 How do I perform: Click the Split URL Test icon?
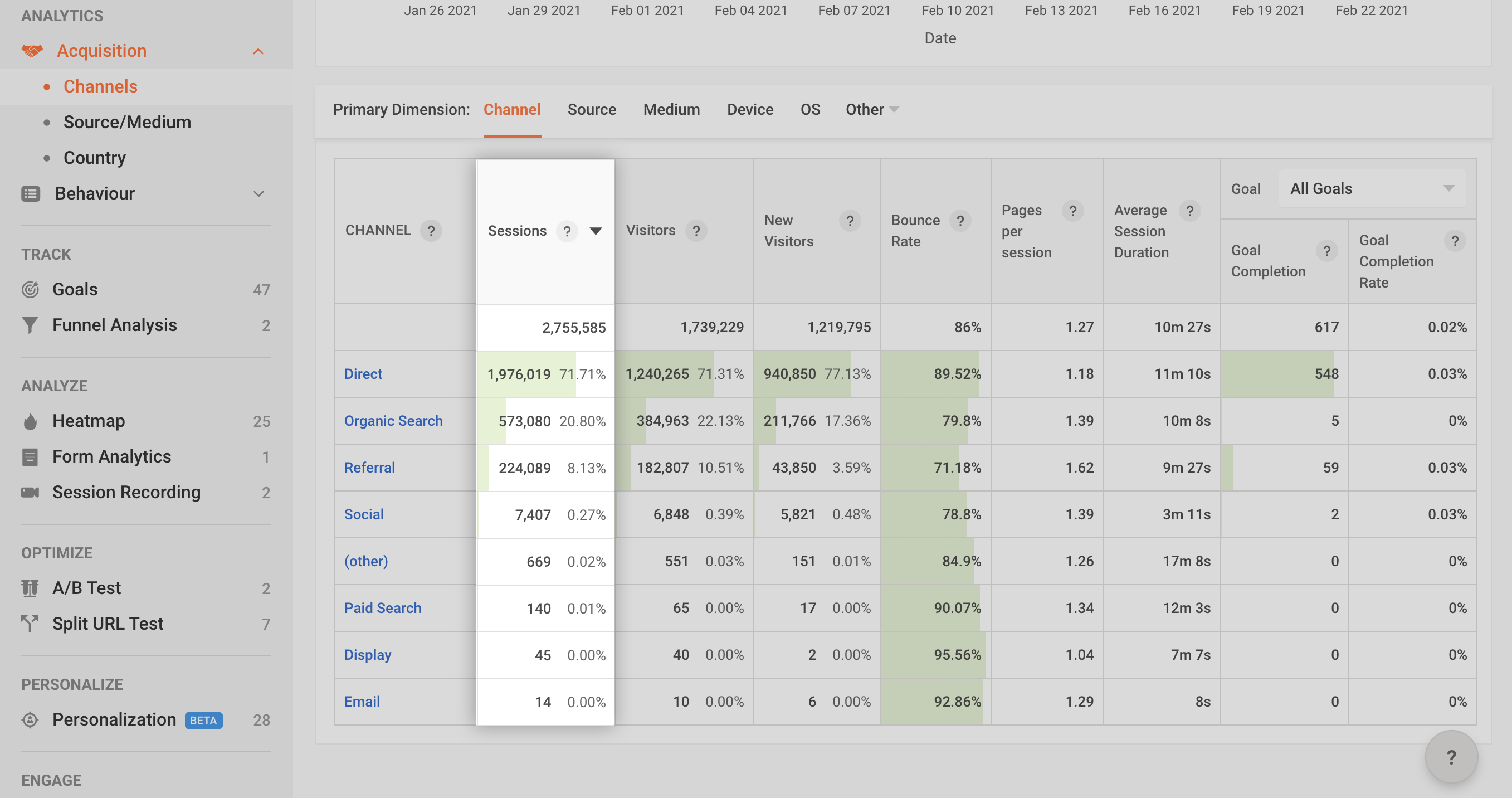pyautogui.click(x=30, y=624)
